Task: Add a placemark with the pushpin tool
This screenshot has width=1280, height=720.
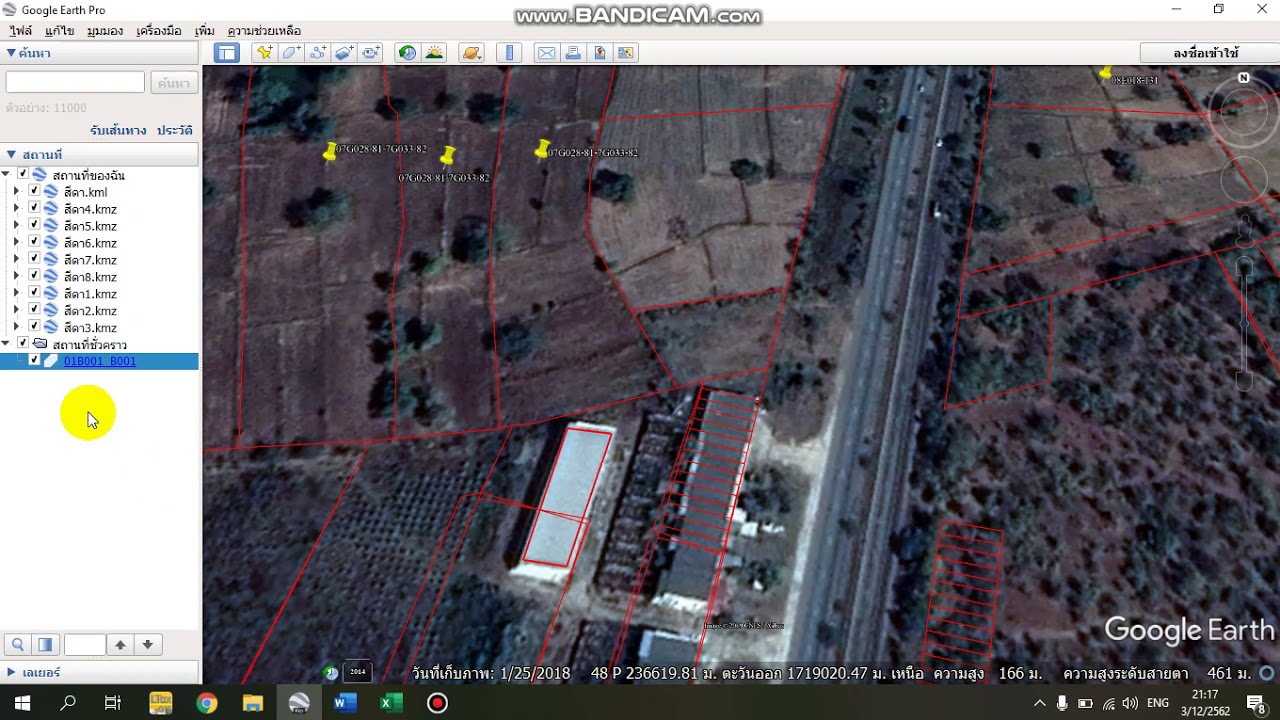Action: click(264, 53)
